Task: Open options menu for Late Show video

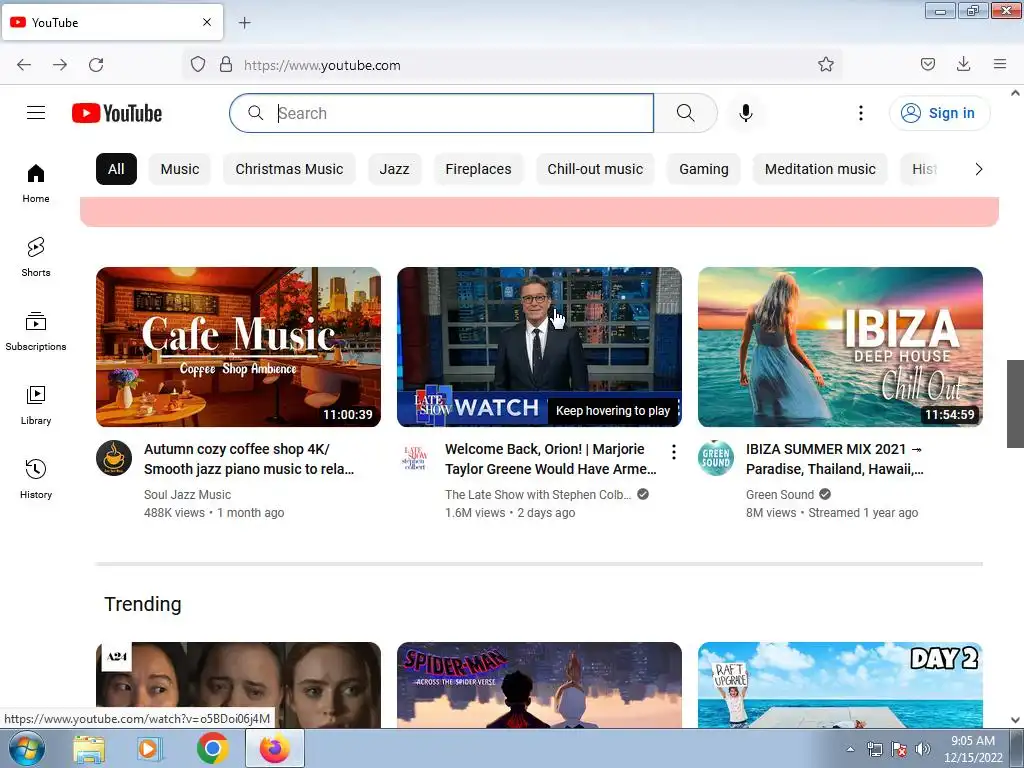Action: pyautogui.click(x=673, y=451)
